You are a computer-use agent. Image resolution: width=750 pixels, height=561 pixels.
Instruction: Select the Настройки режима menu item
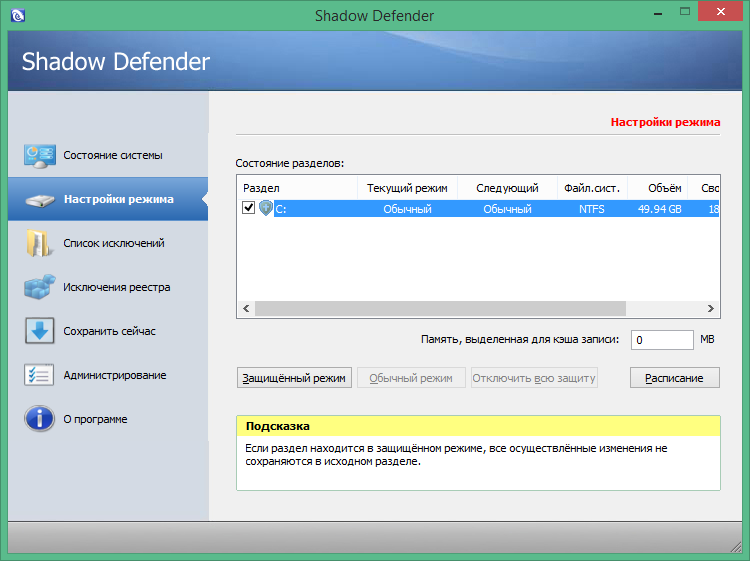[x=108, y=199]
